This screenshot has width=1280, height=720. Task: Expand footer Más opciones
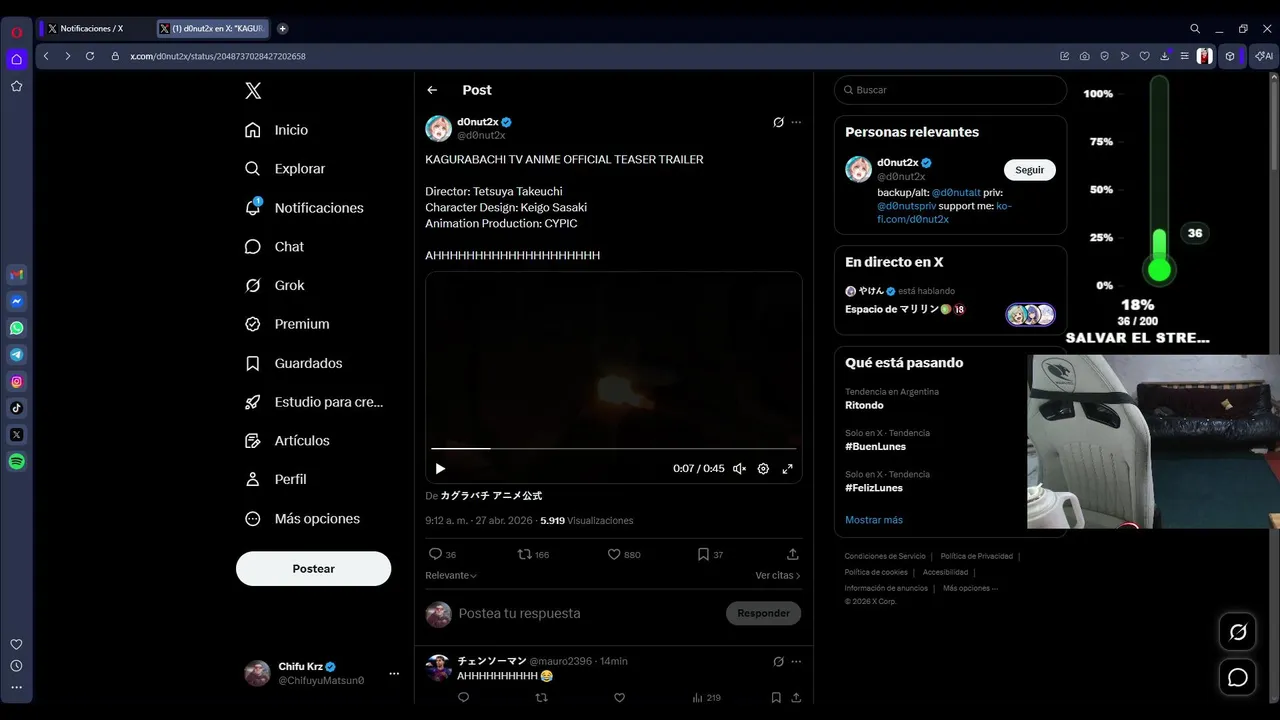tap(970, 588)
